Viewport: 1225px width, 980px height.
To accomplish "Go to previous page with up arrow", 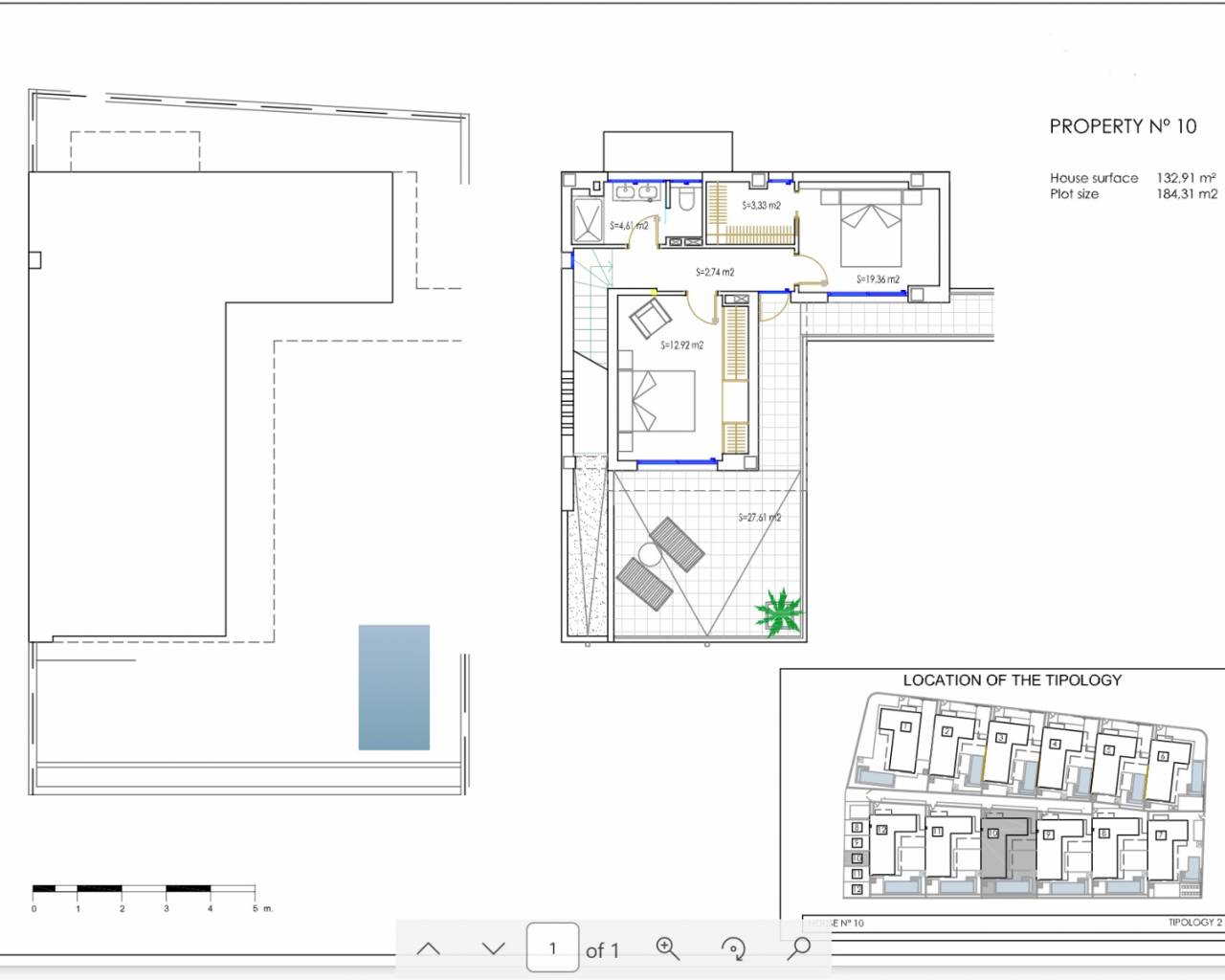I will (x=429, y=948).
